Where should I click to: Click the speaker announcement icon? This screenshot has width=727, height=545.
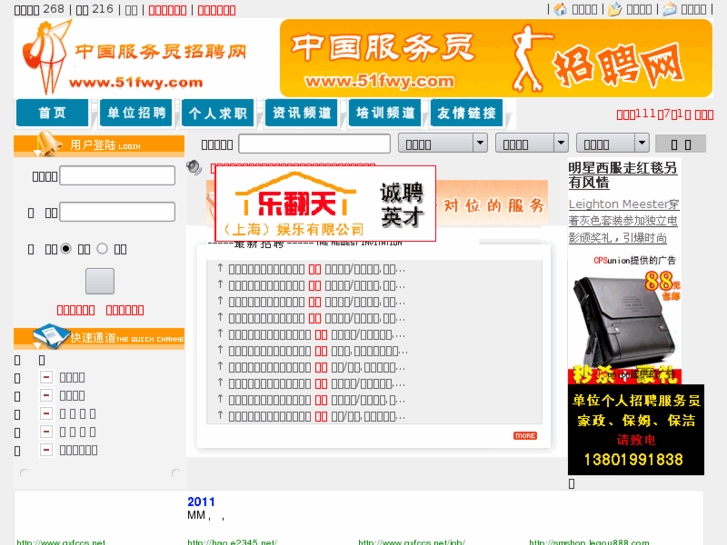click(194, 167)
